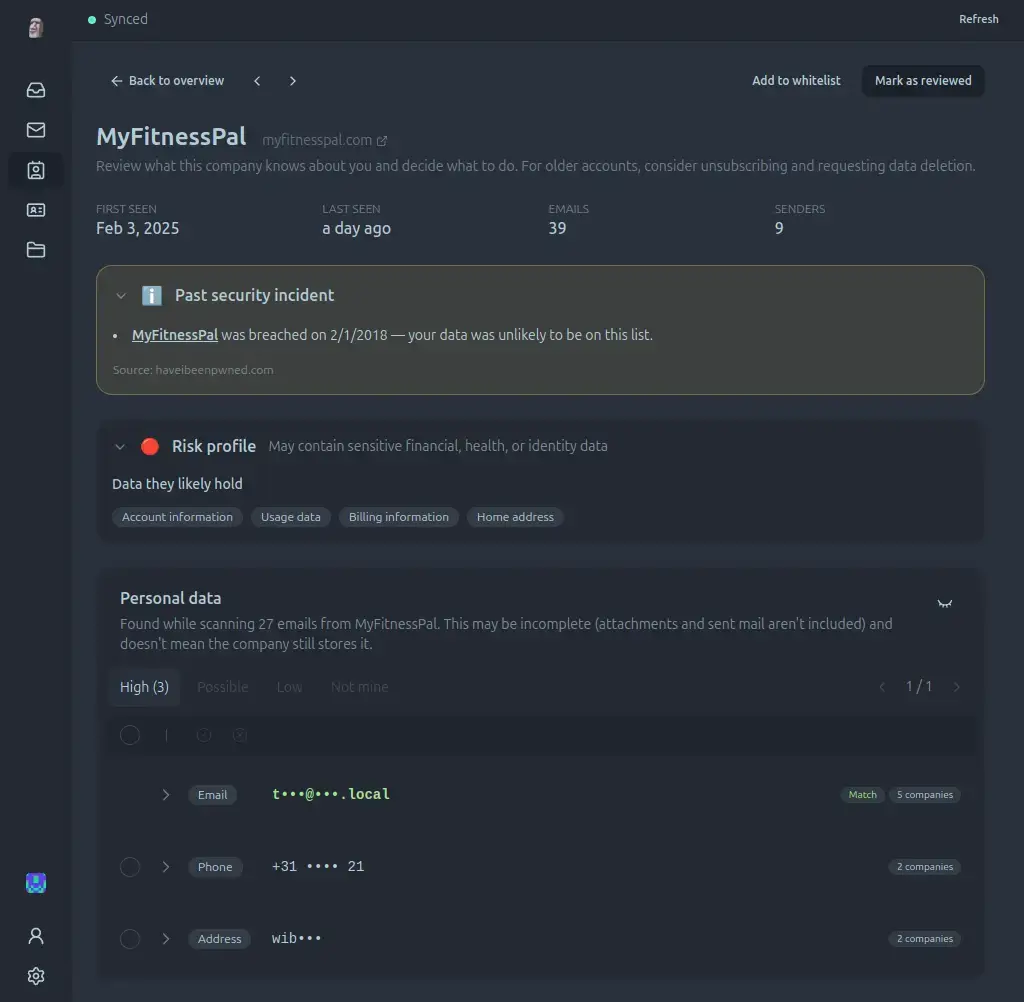Click the Account information tag
Viewport: 1024px width, 1002px height.
(177, 517)
